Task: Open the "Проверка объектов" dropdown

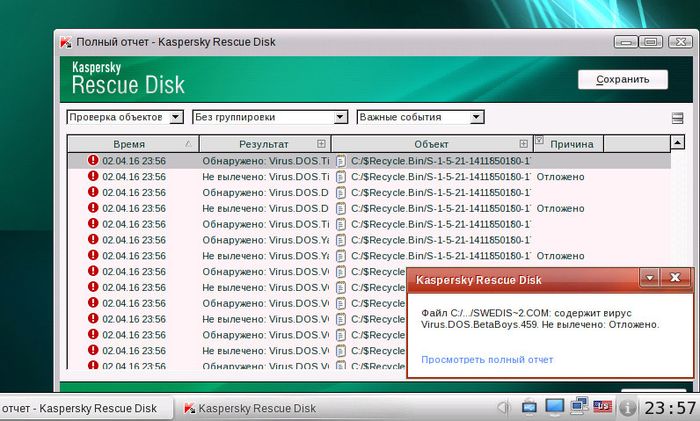Action: [125, 117]
